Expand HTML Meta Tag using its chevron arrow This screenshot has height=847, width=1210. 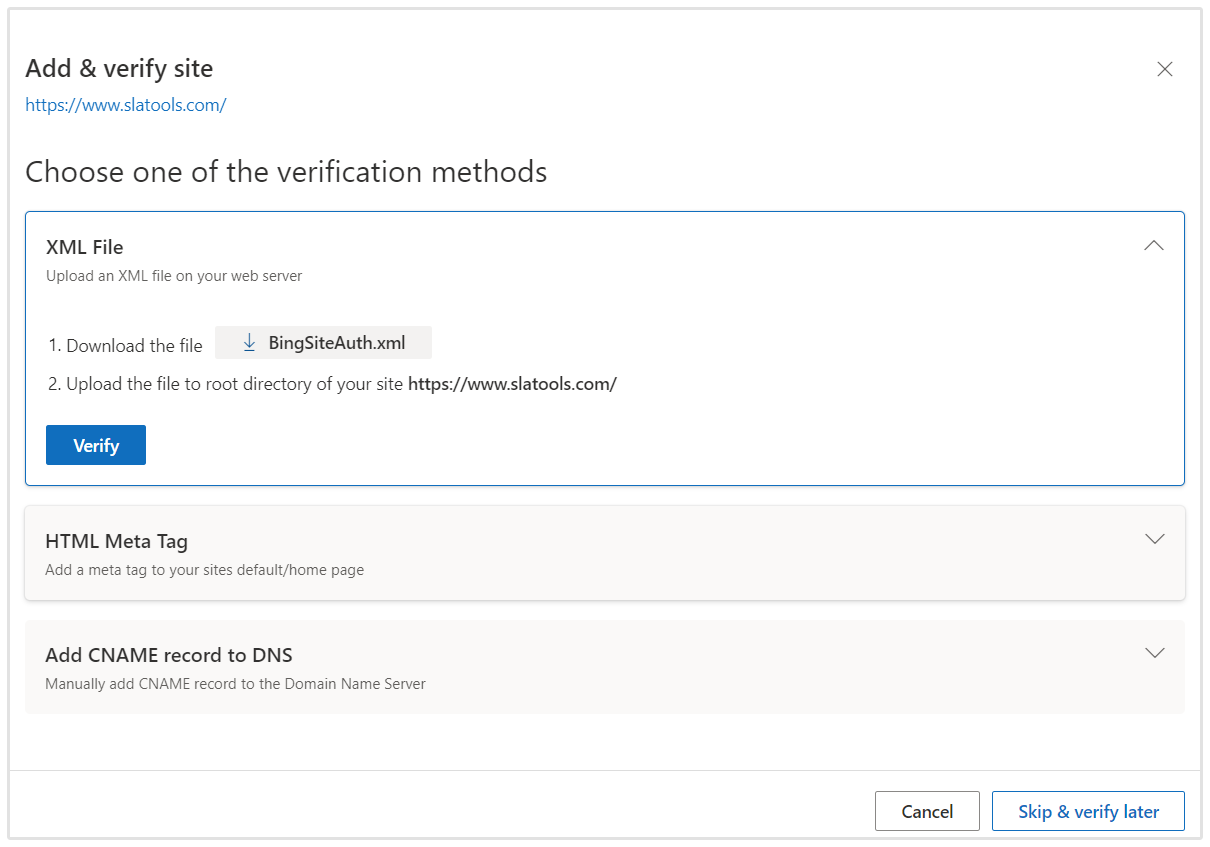(1154, 539)
